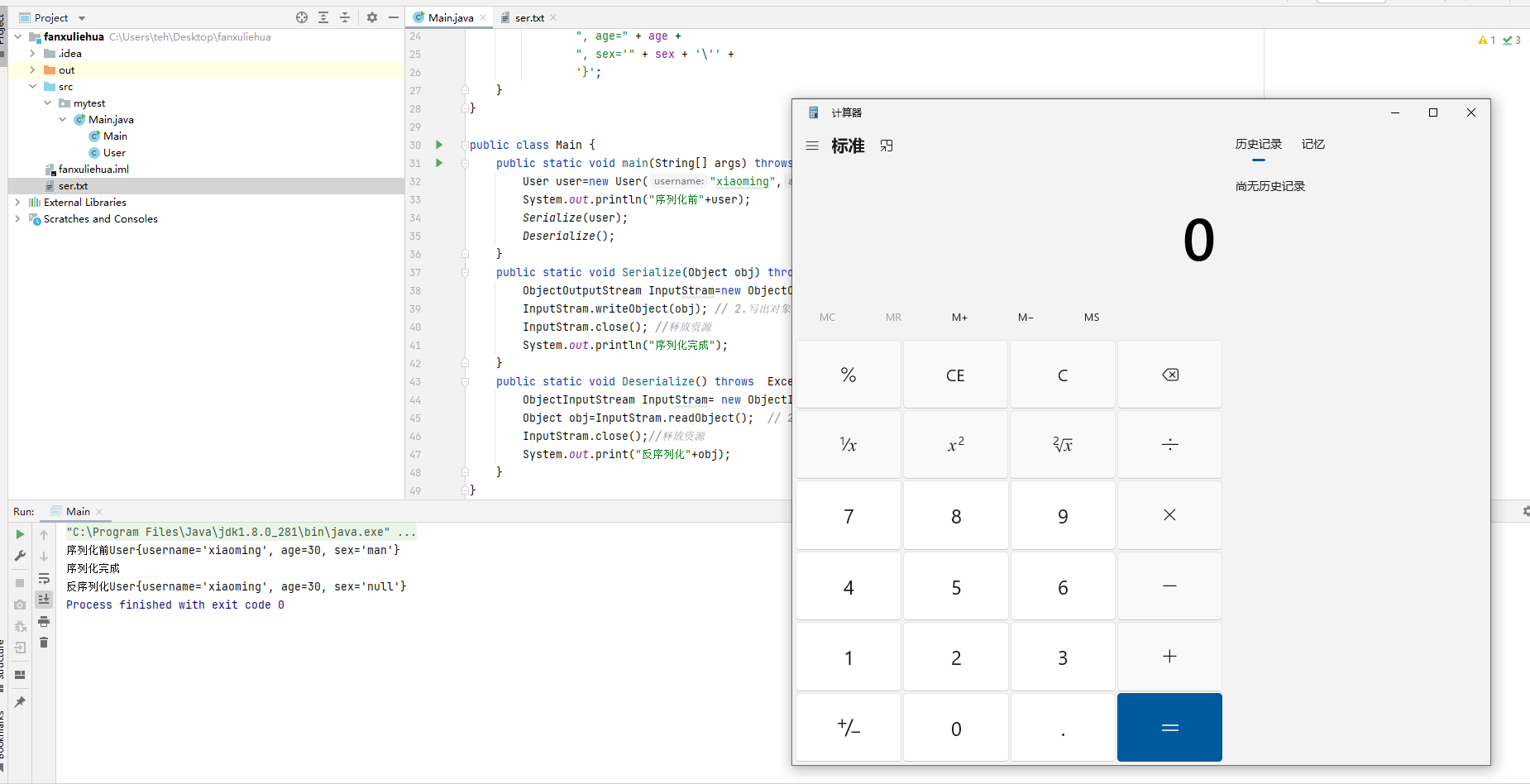Click the percent key in Calculator
1530x784 pixels.
[849, 375]
